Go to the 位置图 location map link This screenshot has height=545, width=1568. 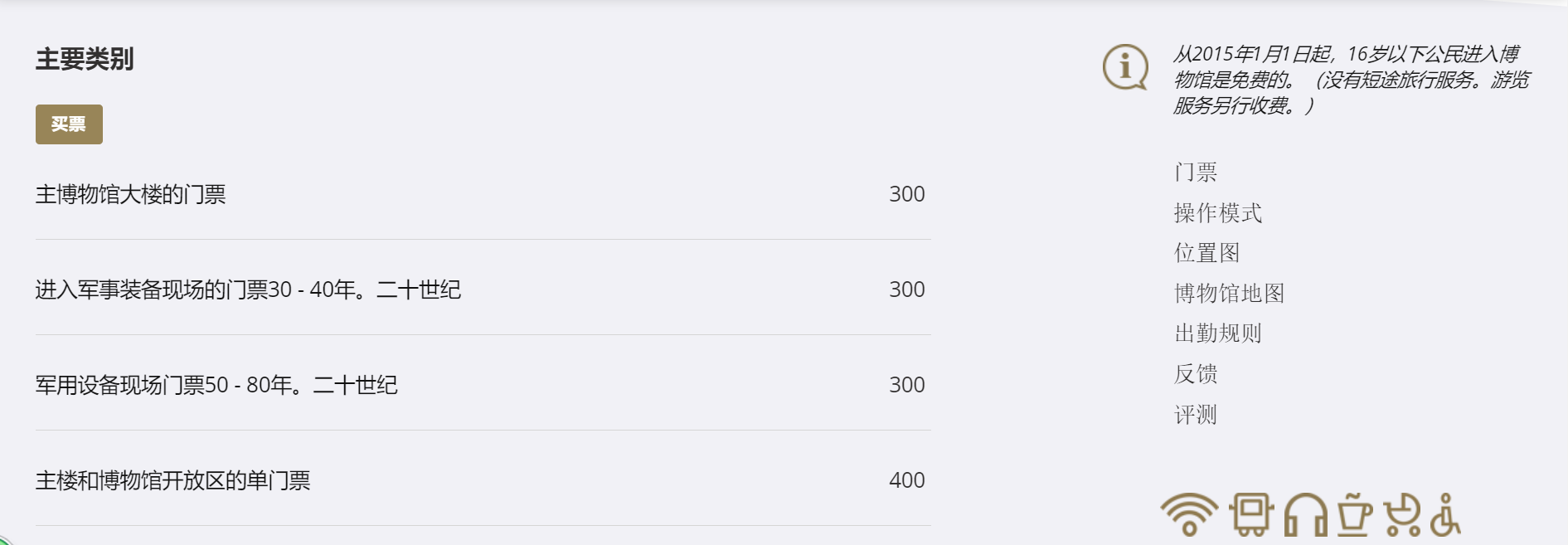[x=1206, y=253]
